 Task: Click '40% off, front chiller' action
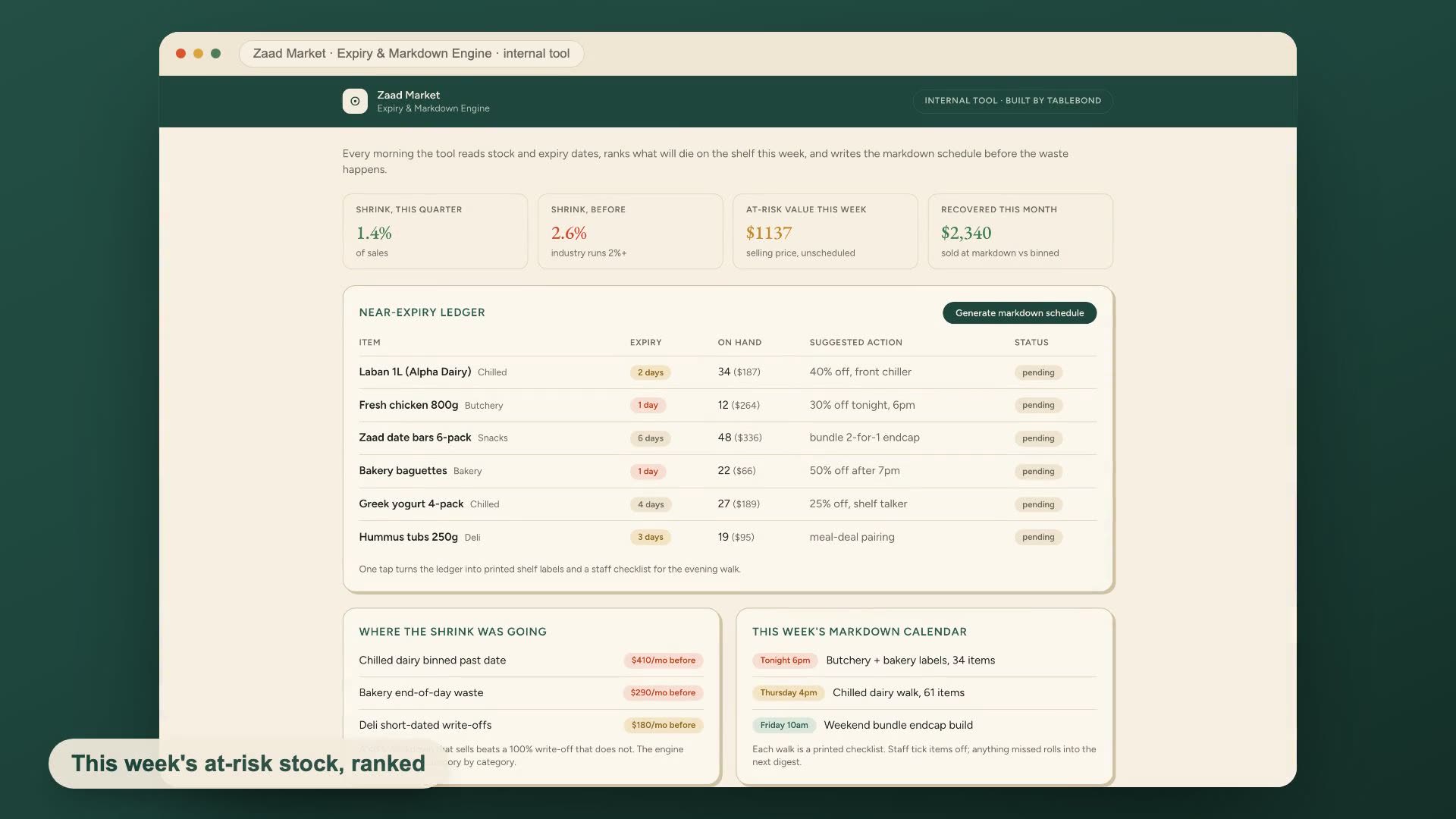coord(860,372)
